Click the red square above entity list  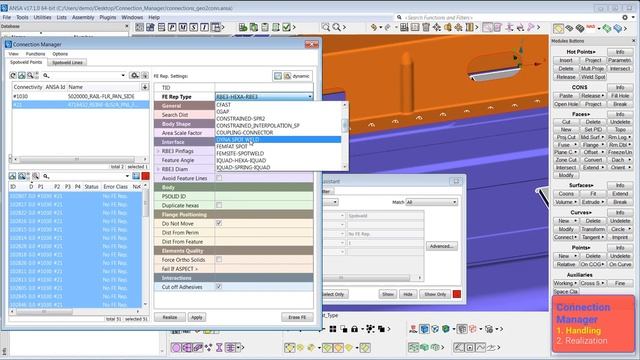[145, 176]
